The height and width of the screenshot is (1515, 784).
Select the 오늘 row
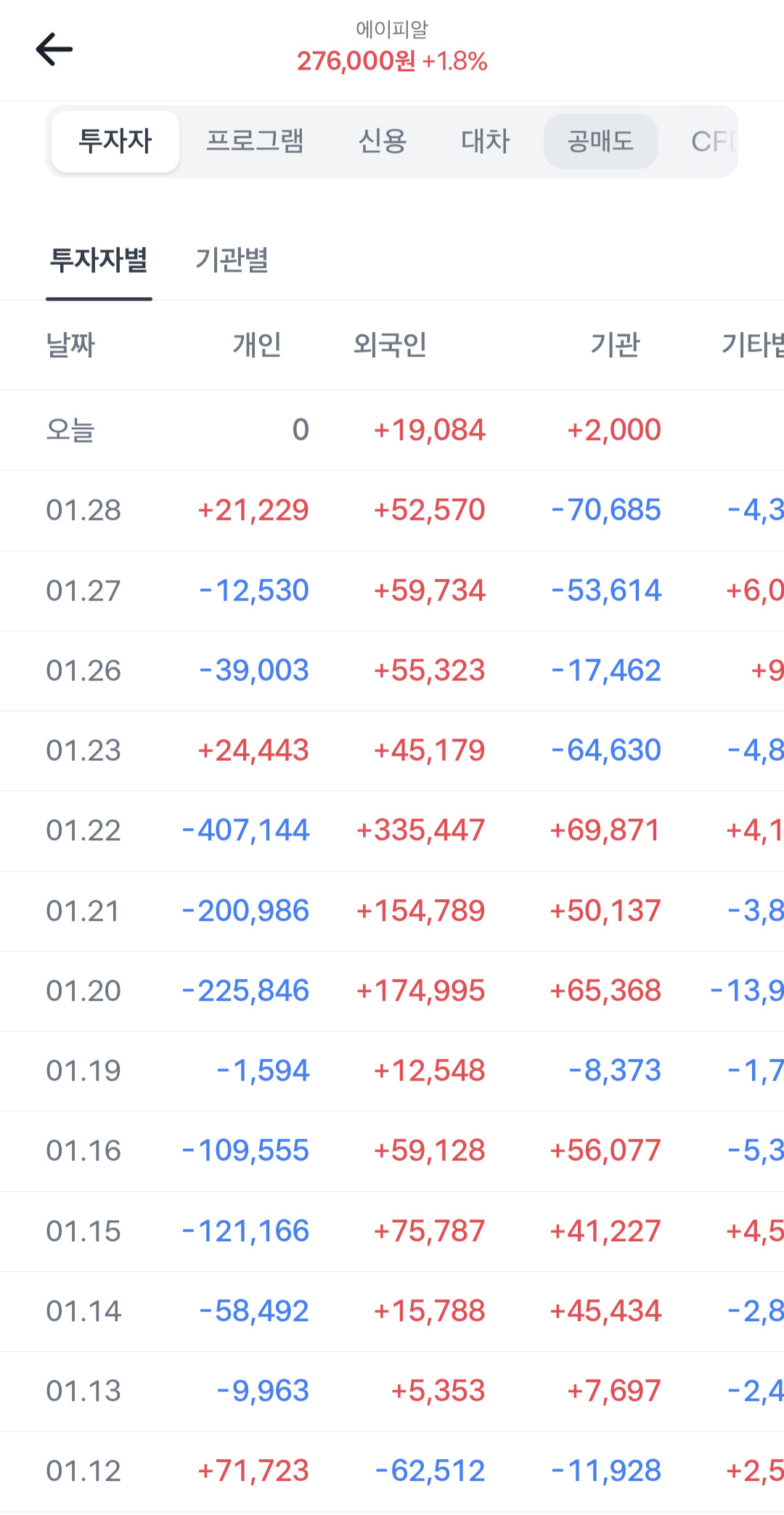392,430
